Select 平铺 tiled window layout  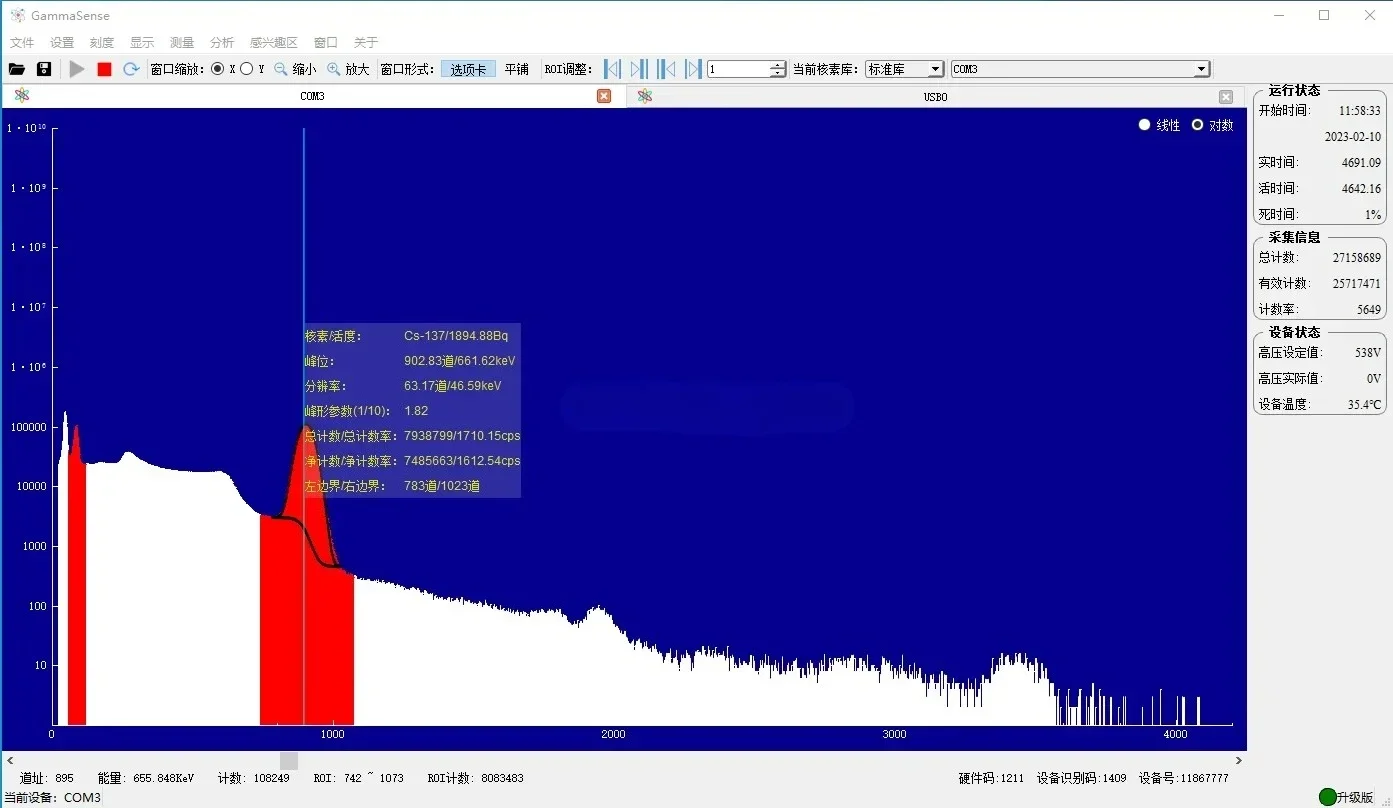coord(516,69)
